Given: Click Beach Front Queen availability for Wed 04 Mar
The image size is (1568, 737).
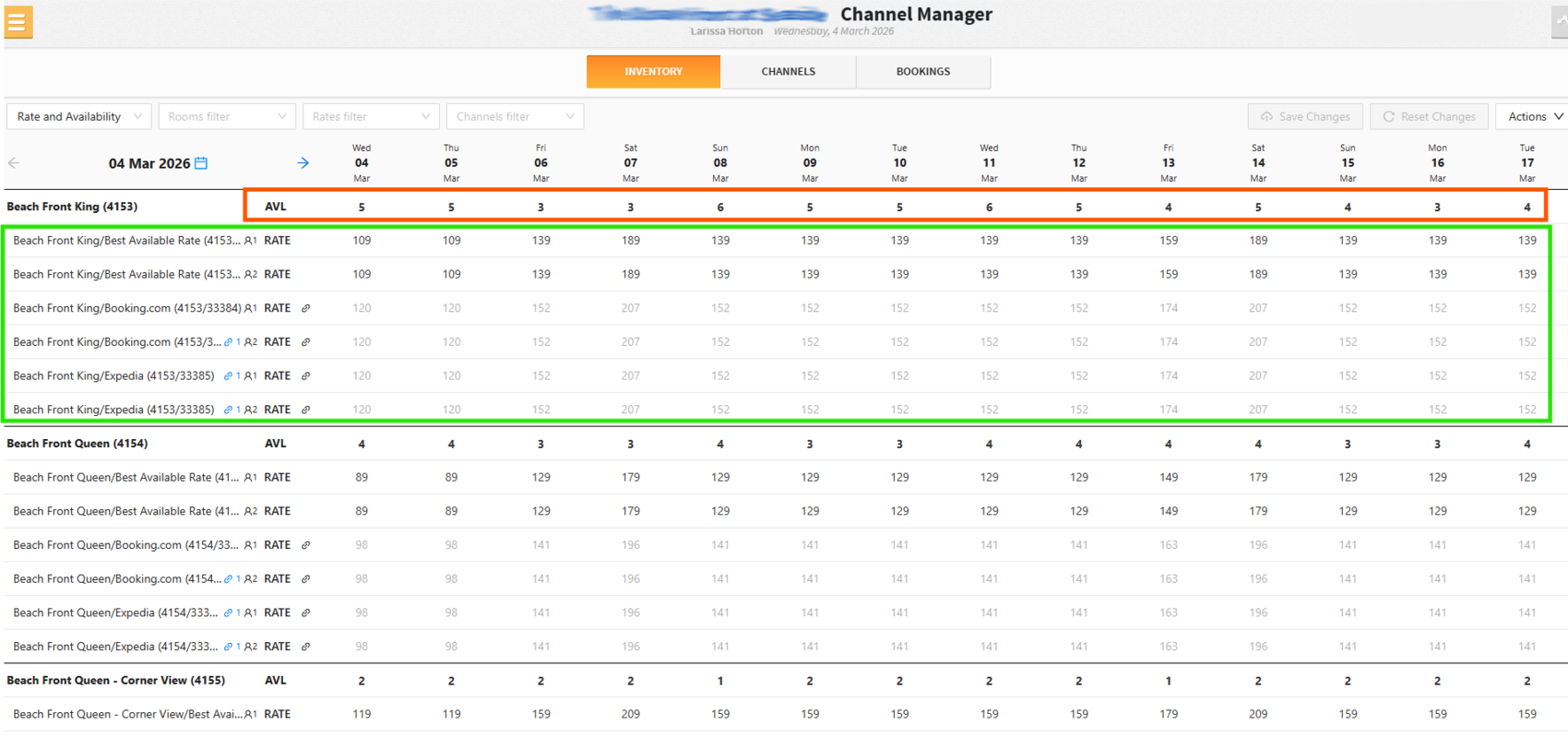Looking at the screenshot, I should 362,445.
